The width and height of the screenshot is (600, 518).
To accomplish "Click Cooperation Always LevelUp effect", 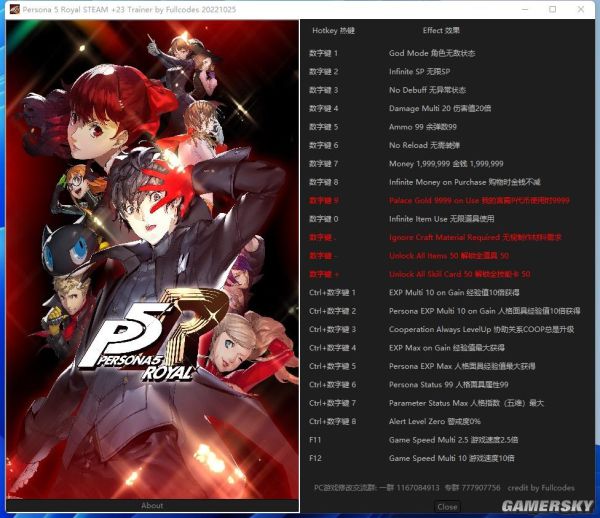I will tap(481, 329).
